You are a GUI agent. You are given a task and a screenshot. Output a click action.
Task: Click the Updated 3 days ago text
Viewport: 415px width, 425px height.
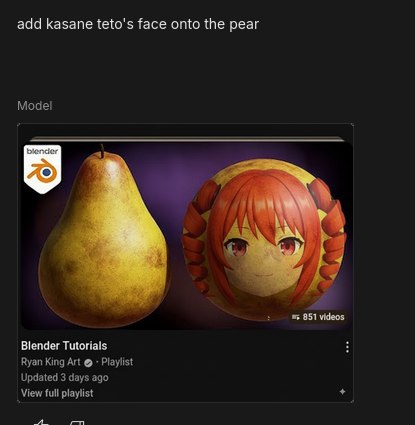(x=64, y=377)
